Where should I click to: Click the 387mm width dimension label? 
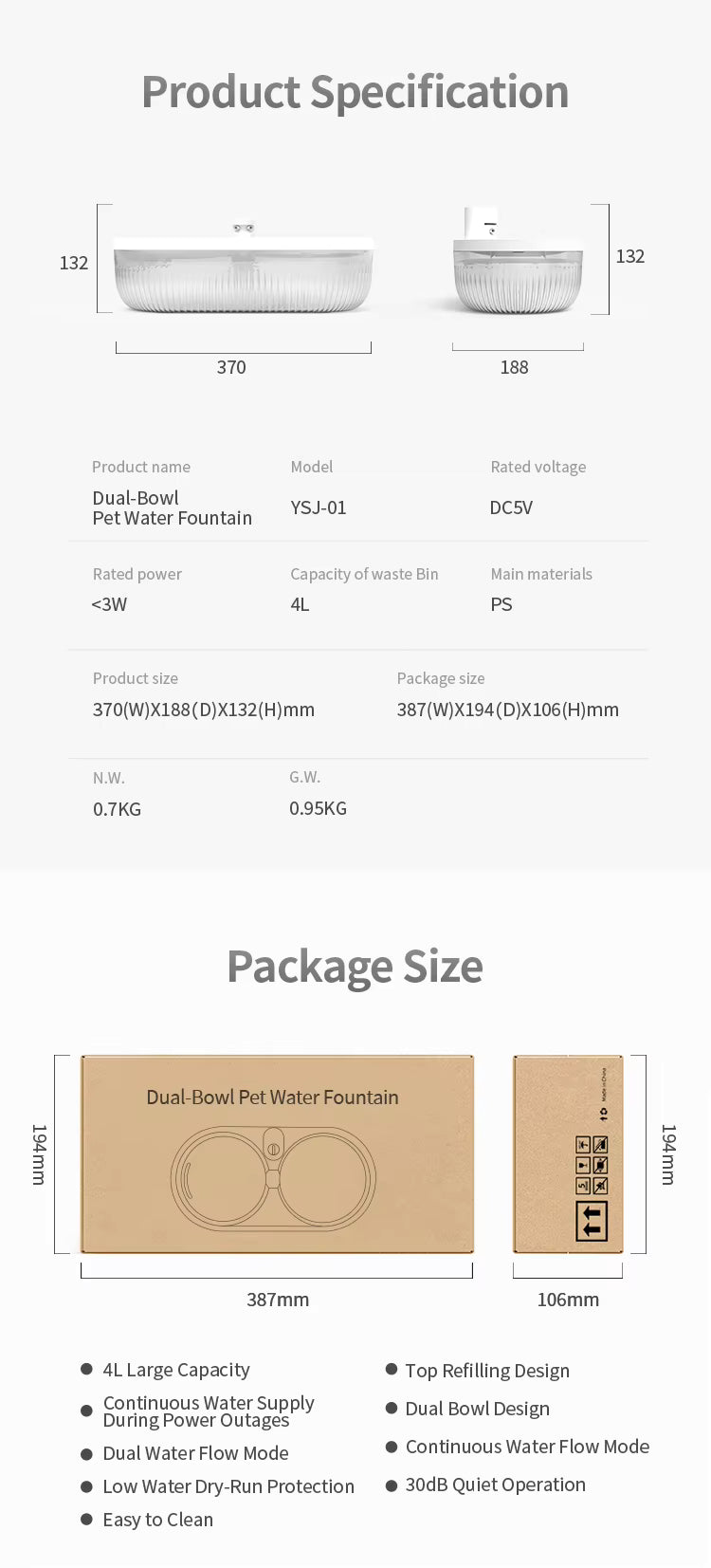coord(278,1300)
